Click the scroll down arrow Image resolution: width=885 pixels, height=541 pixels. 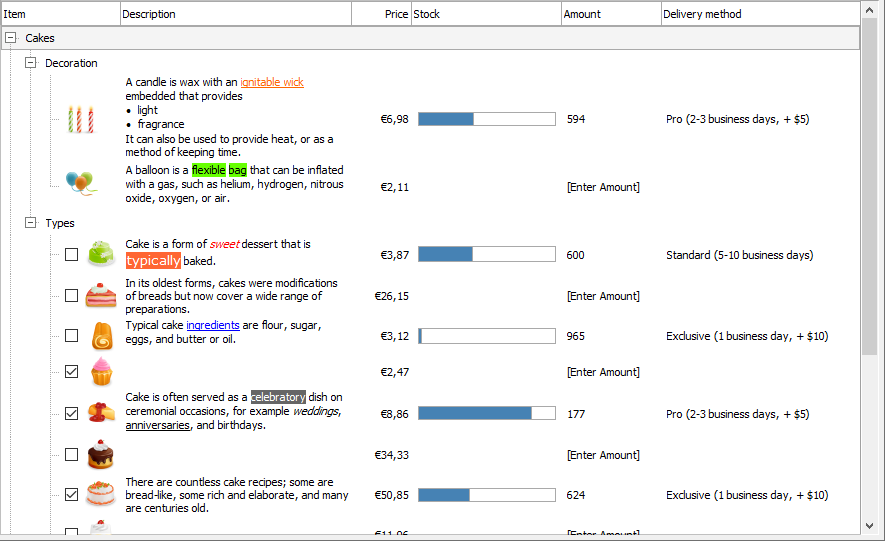pyautogui.click(x=869, y=526)
